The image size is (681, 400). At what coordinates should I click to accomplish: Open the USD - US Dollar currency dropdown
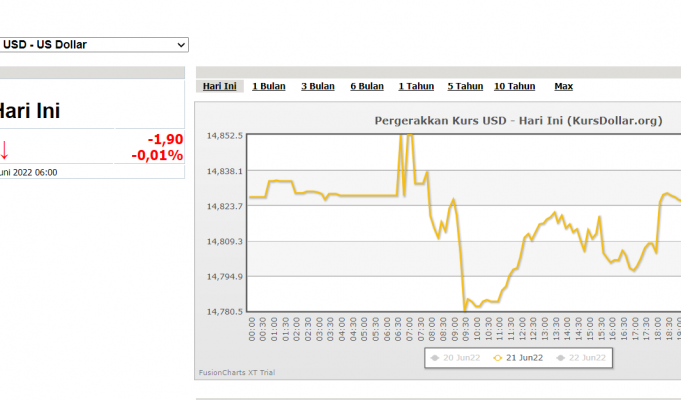[94, 45]
